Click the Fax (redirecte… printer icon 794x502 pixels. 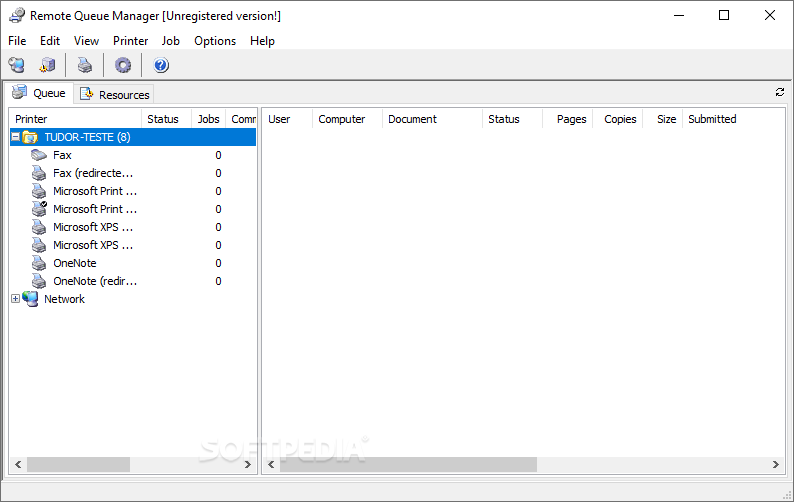39,173
